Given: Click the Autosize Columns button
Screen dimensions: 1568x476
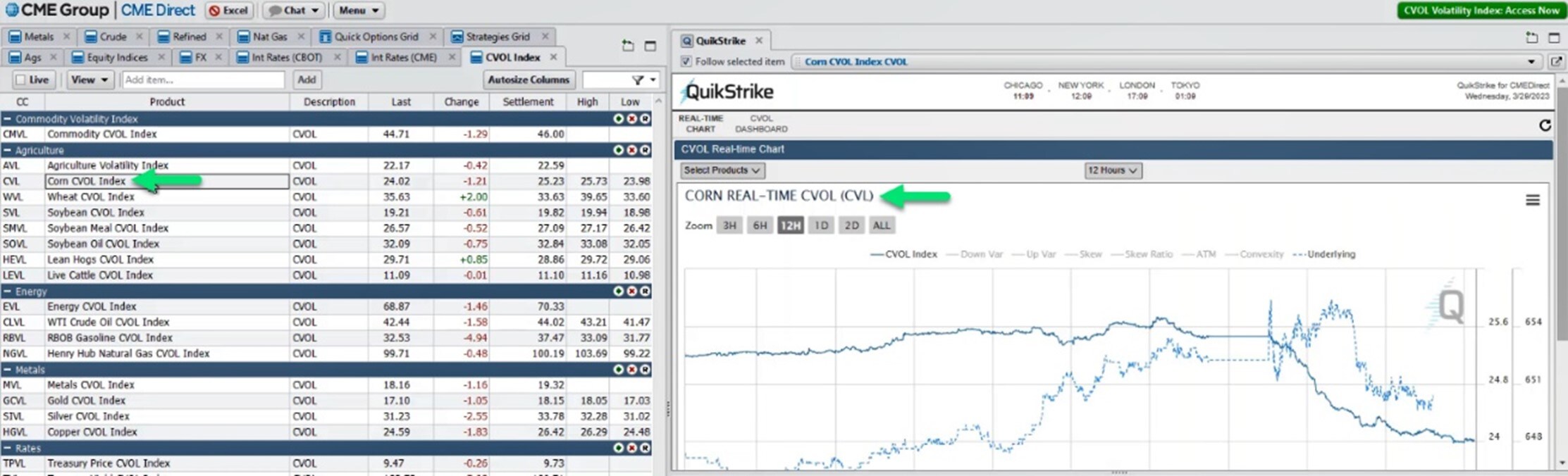Looking at the screenshot, I should tap(529, 80).
